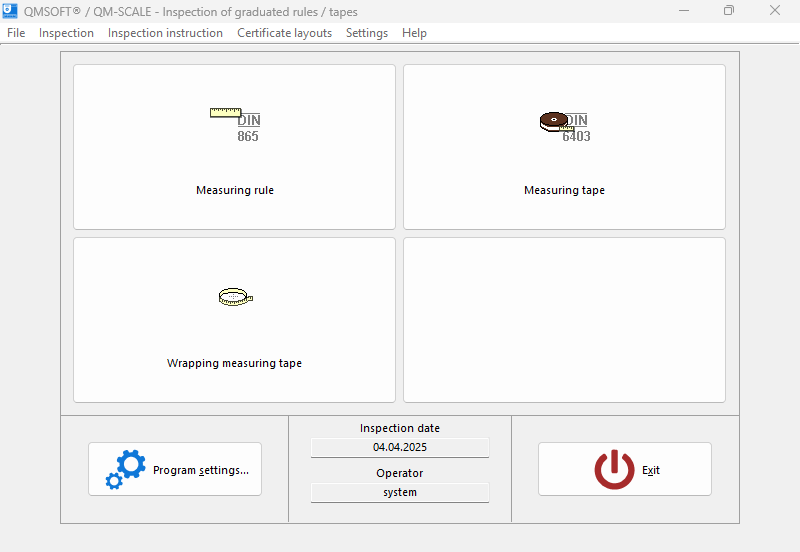This screenshot has width=800, height=552.
Task: Click the Inspection date field 04.04.2025
Action: pyautogui.click(x=400, y=447)
